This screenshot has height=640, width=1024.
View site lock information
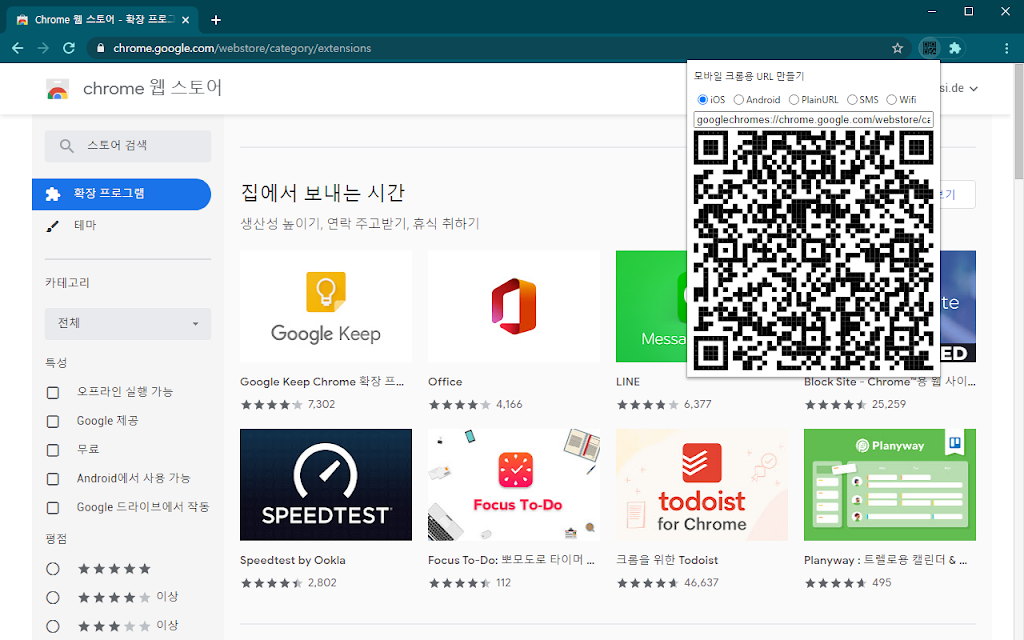100,48
